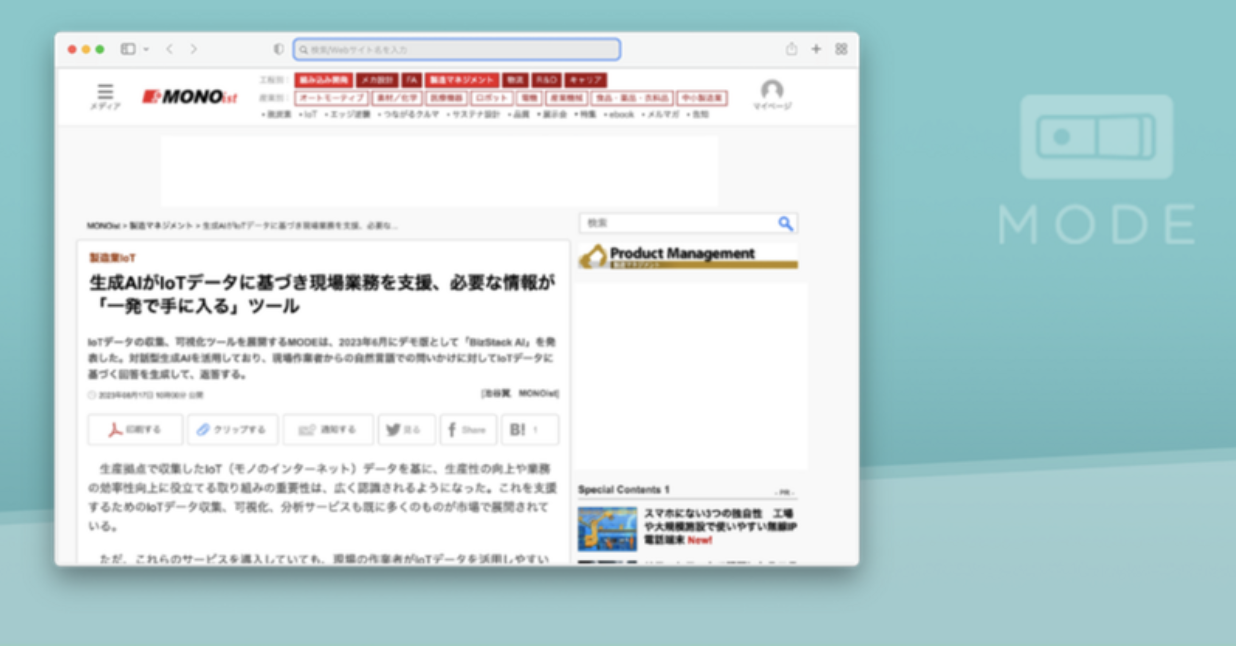Click the MONOist logo
Image resolution: width=1236 pixels, height=646 pixels.
coord(190,97)
